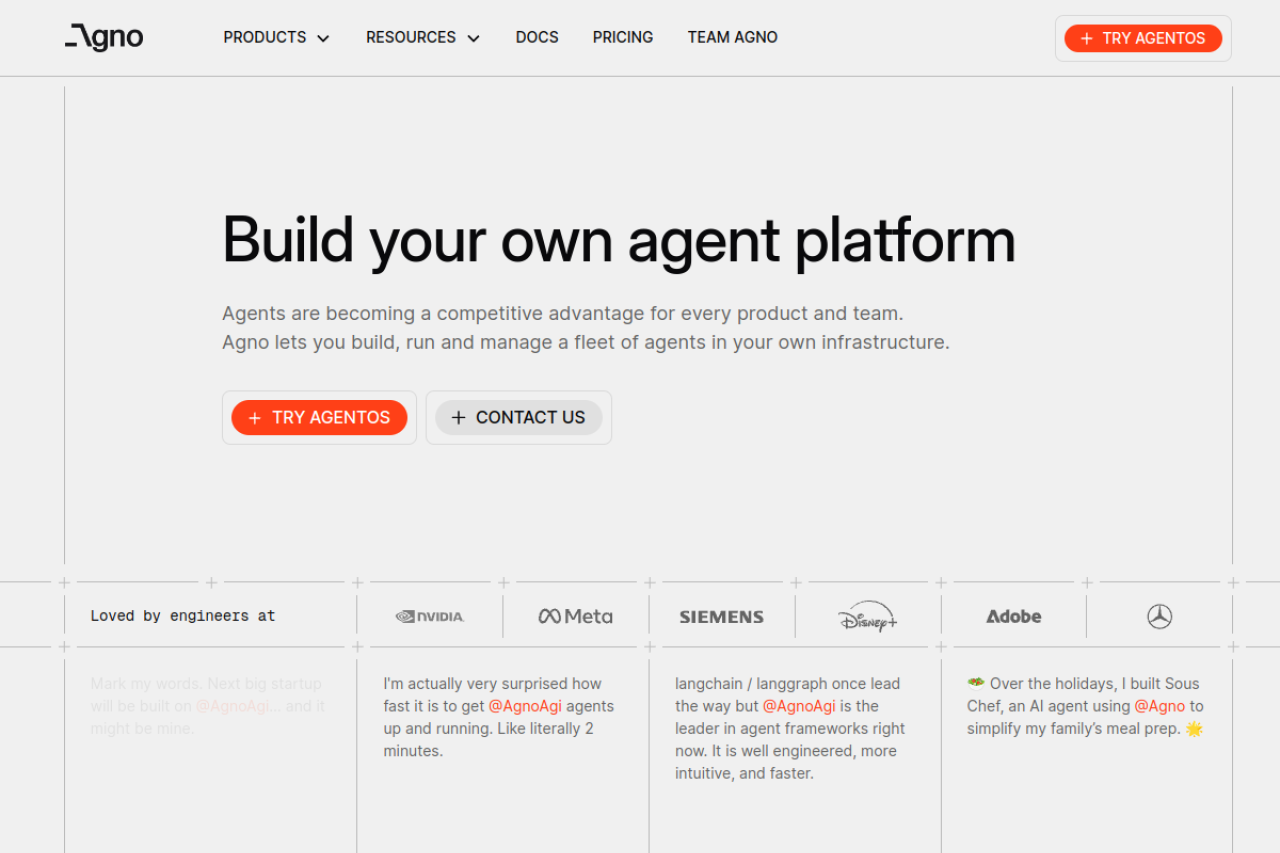Click the Agno logo in the header
Screen dimensions: 1280x853
(x=104, y=38)
